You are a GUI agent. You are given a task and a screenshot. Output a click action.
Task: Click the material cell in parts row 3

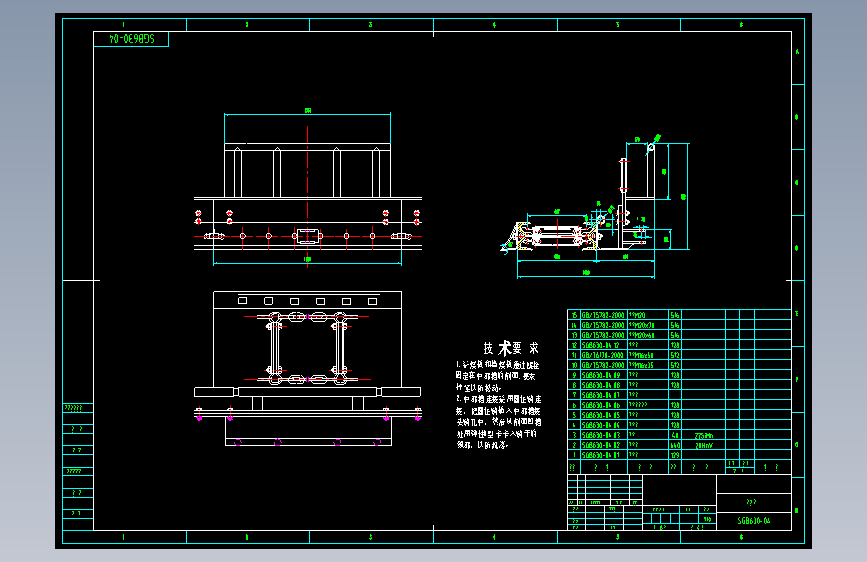(x=703, y=435)
